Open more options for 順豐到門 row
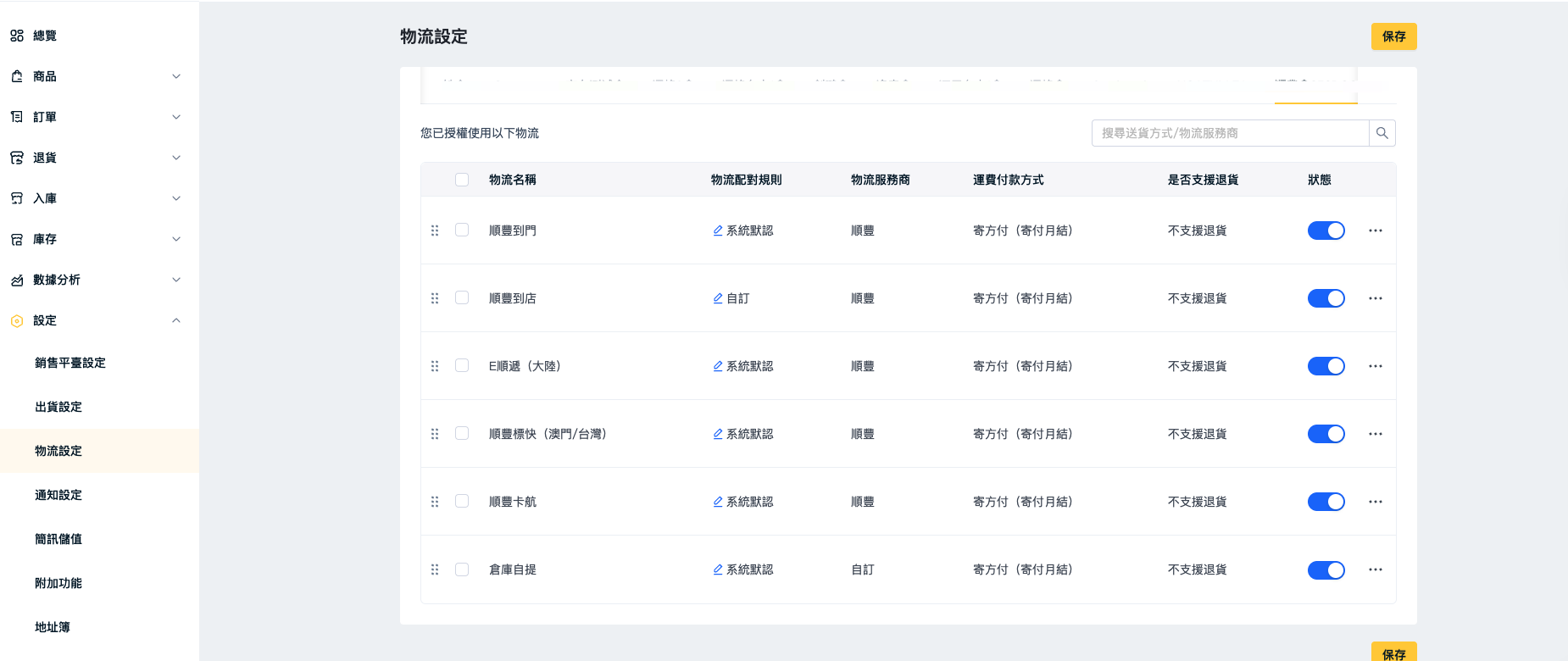 pos(1376,231)
